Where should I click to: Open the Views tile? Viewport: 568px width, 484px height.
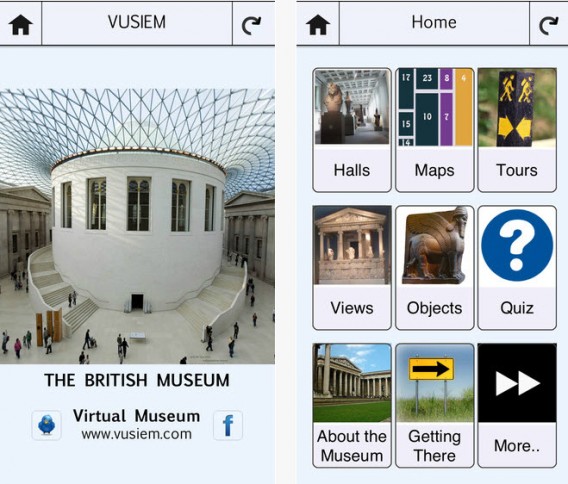click(352, 268)
